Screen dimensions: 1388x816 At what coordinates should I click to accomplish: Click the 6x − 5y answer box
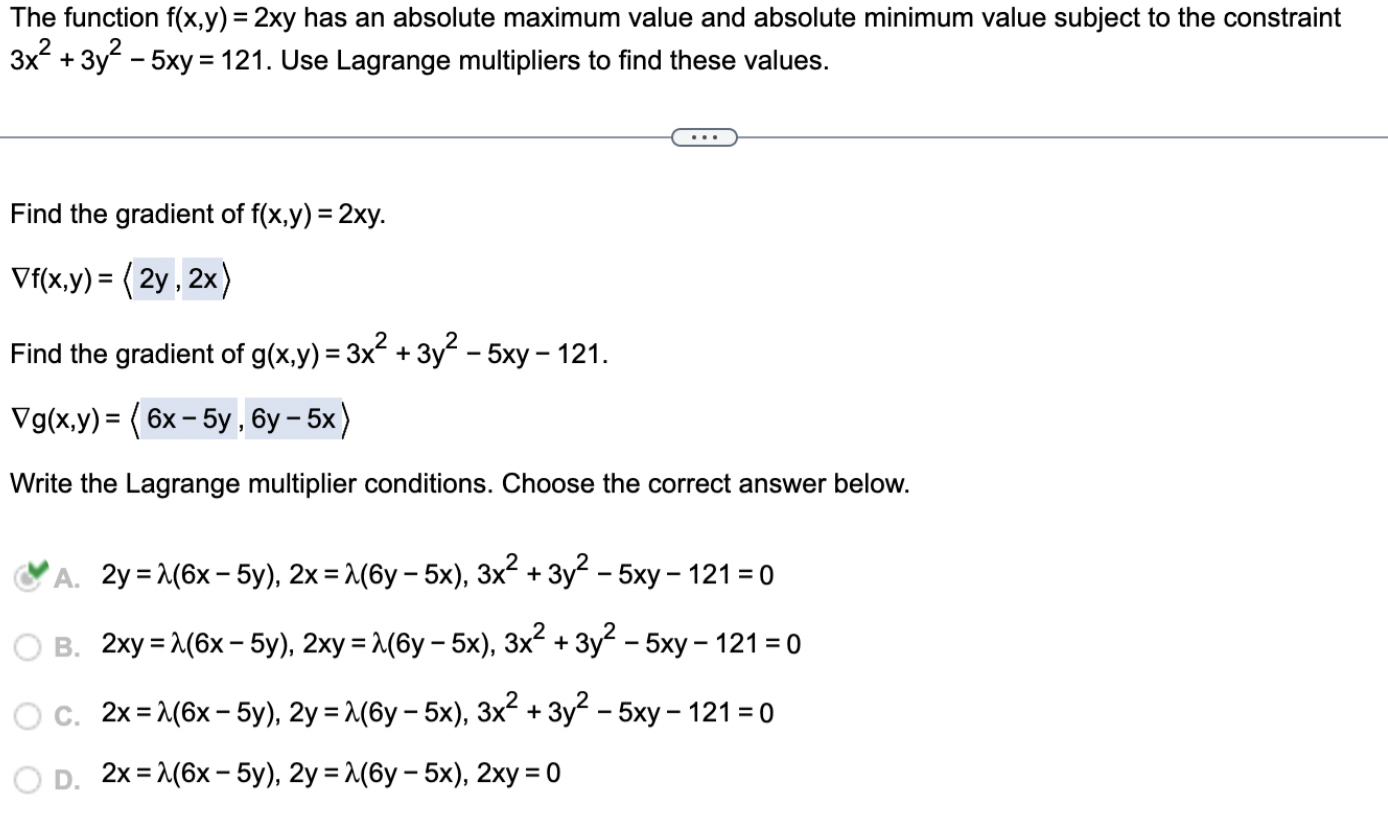coord(187,419)
